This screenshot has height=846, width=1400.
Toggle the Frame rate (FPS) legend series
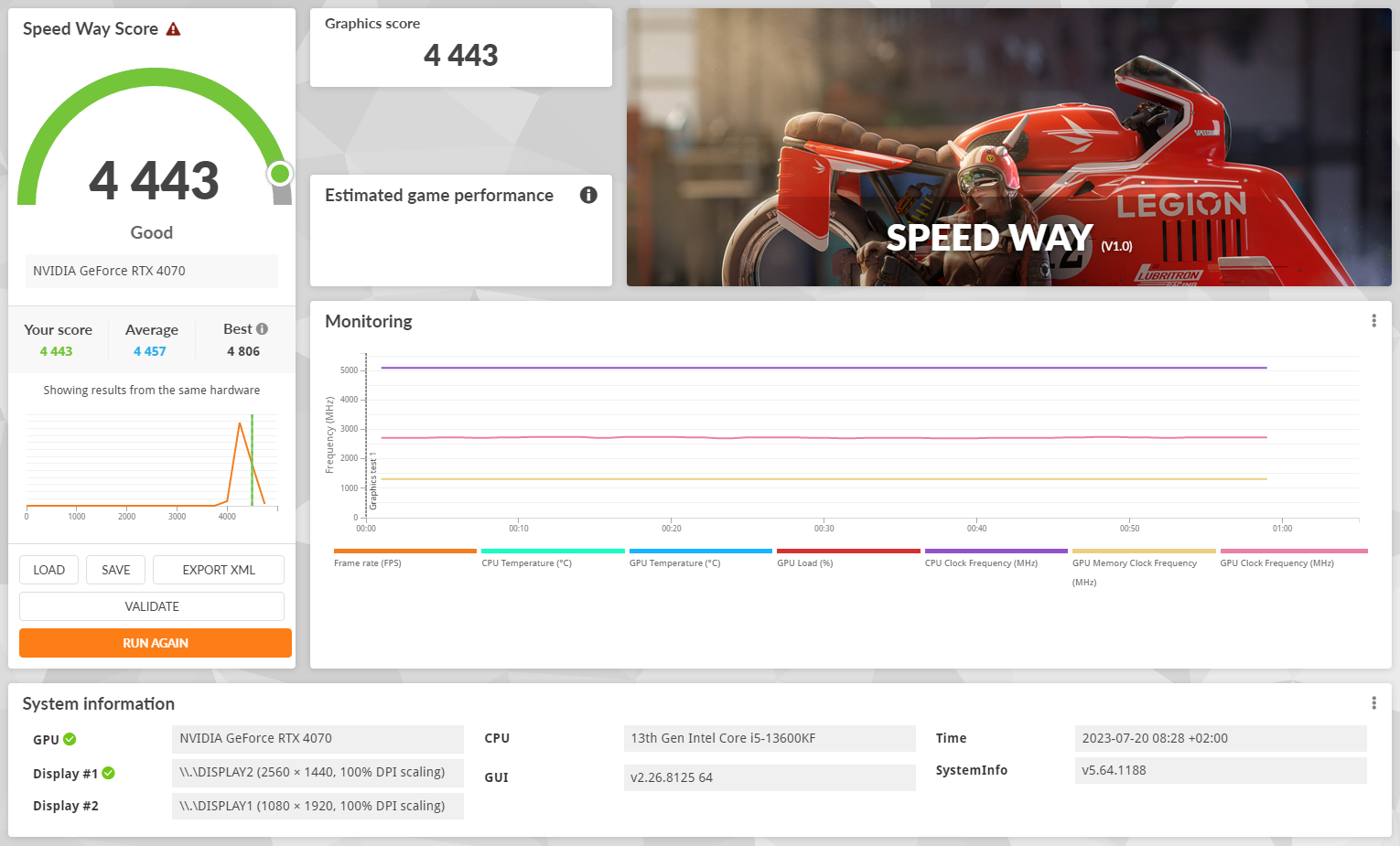point(368,563)
